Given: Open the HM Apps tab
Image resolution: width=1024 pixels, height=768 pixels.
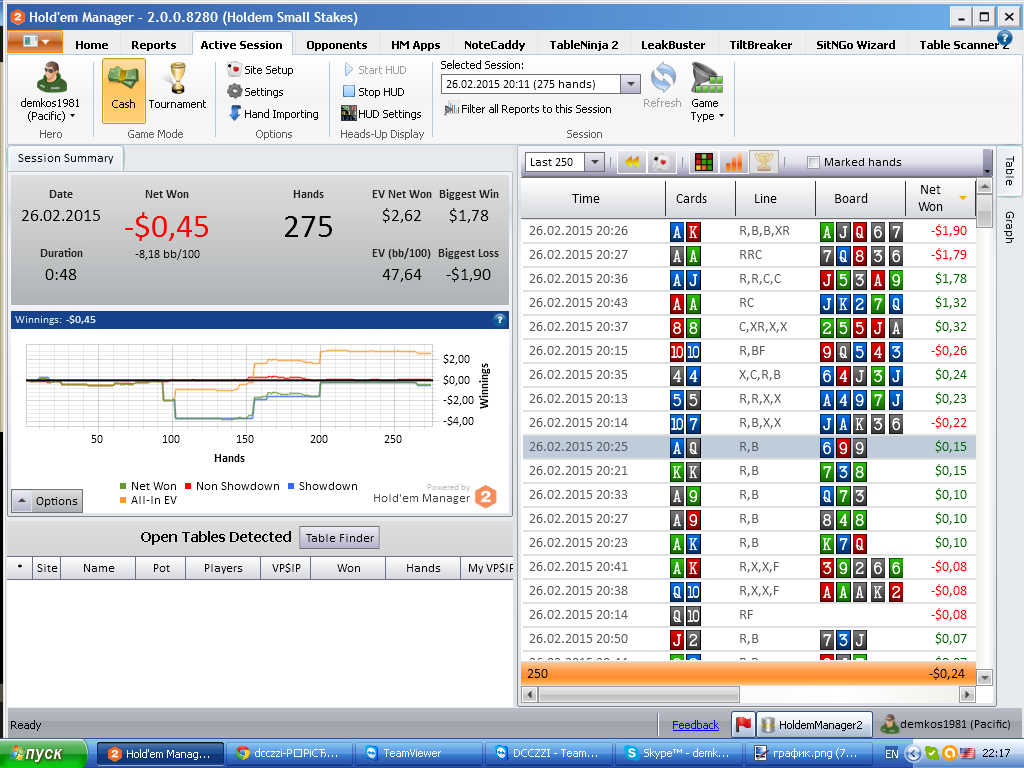Looking at the screenshot, I should tap(415, 45).
